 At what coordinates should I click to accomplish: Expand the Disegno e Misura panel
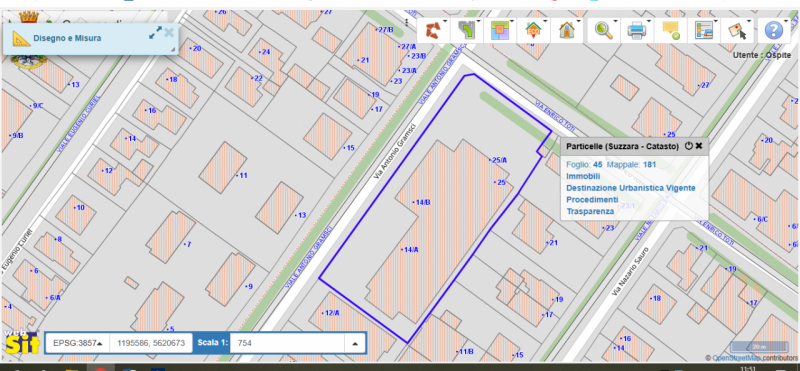[155, 33]
